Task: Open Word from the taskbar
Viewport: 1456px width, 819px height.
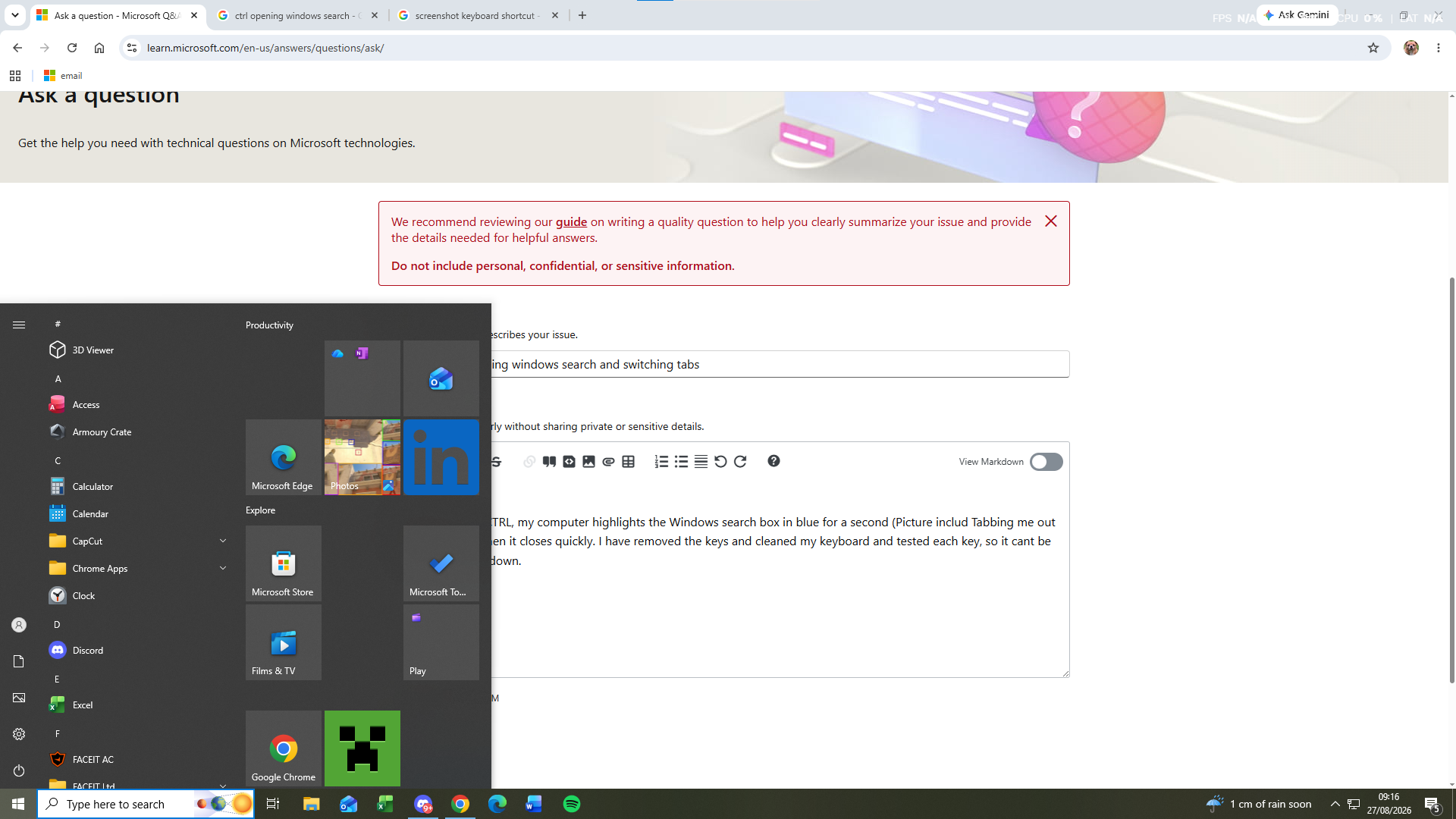Action: point(534,804)
